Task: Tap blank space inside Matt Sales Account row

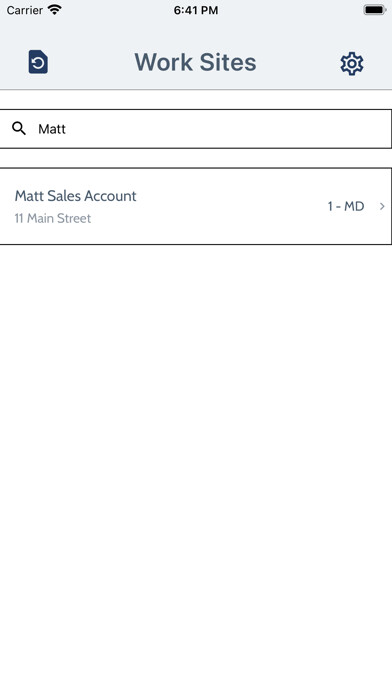Action: (x=231, y=206)
